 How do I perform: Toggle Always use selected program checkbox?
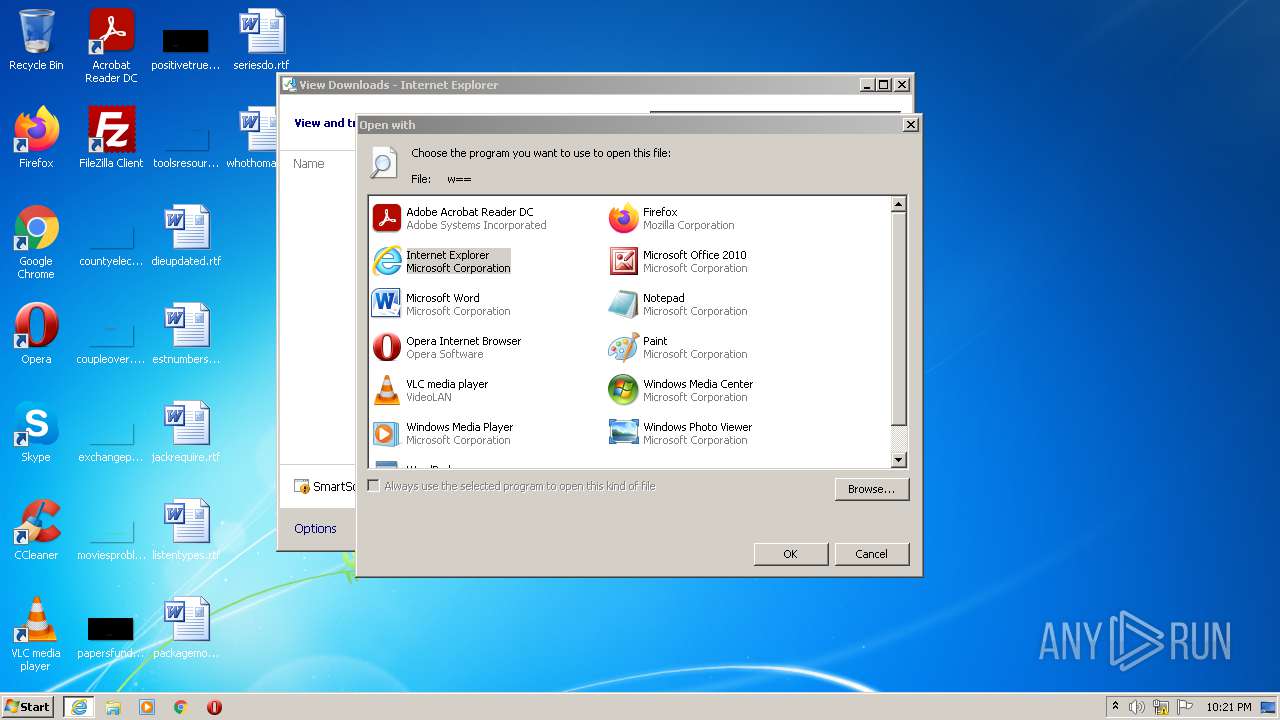click(x=374, y=486)
